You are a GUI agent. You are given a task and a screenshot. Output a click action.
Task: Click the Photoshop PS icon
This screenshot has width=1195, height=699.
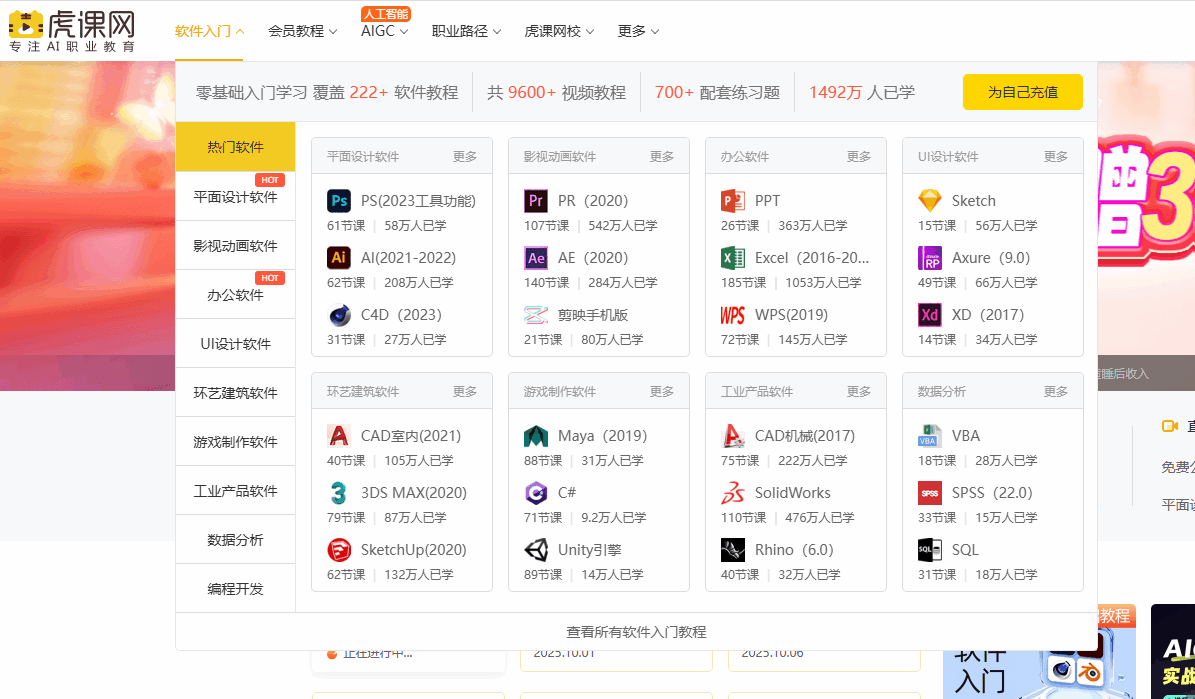pos(339,201)
